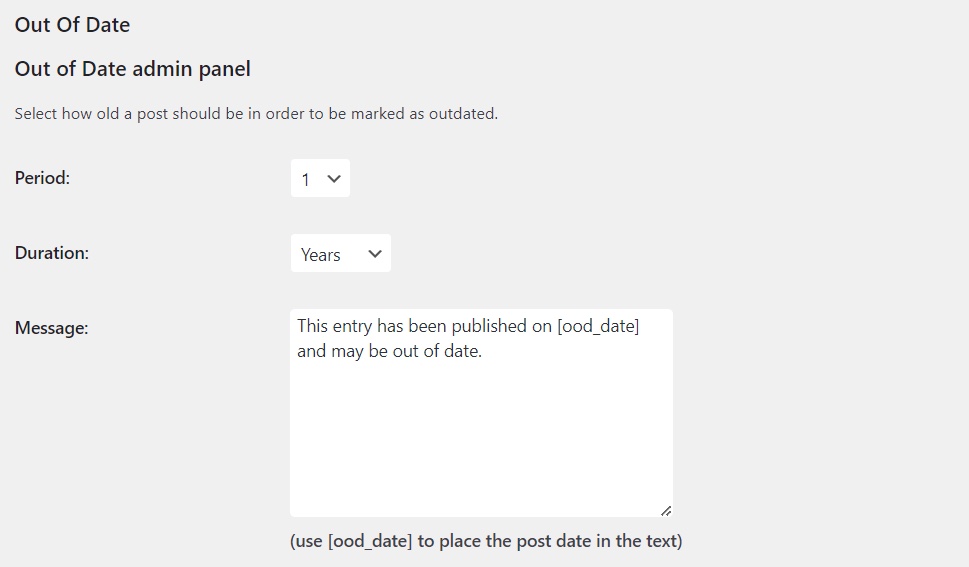Image resolution: width=969 pixels, height=567 pixels.
Task: Click the Period field label
Action: [x=42, y=178]
